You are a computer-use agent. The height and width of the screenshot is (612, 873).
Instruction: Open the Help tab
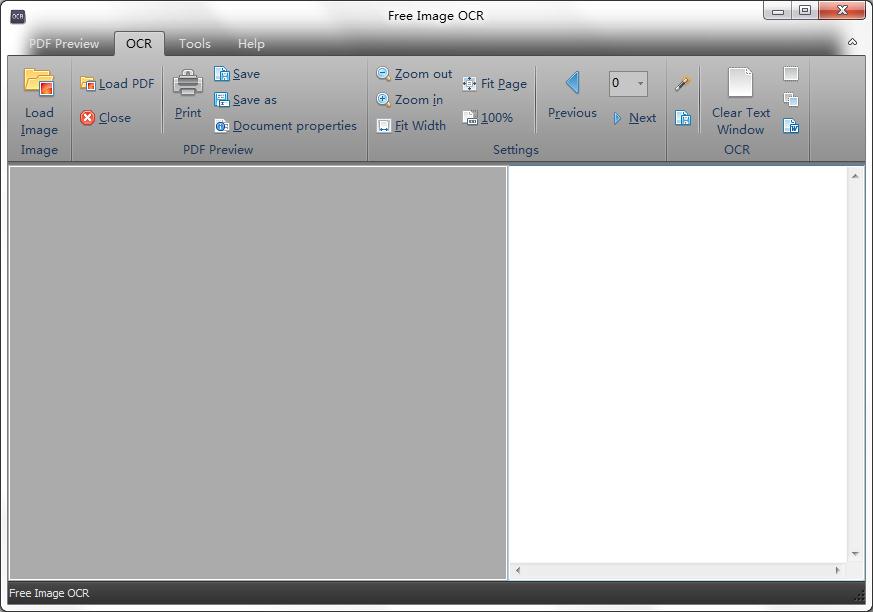[x=251, y=44]
